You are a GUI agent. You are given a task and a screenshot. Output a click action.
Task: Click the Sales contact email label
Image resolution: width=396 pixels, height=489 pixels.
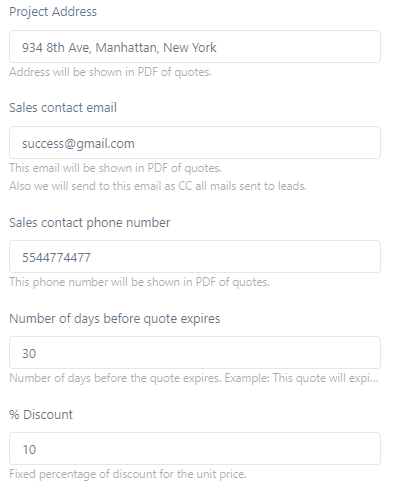point(63,108)
